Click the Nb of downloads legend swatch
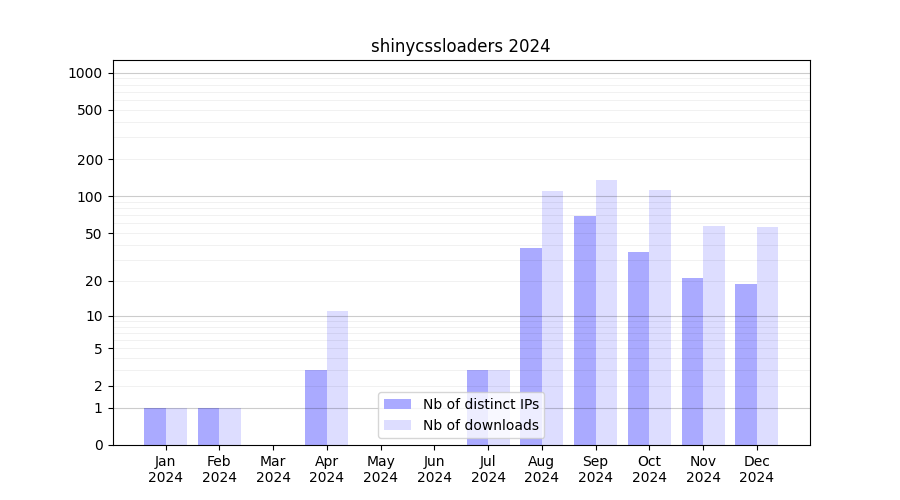 [x=397, y=425]
